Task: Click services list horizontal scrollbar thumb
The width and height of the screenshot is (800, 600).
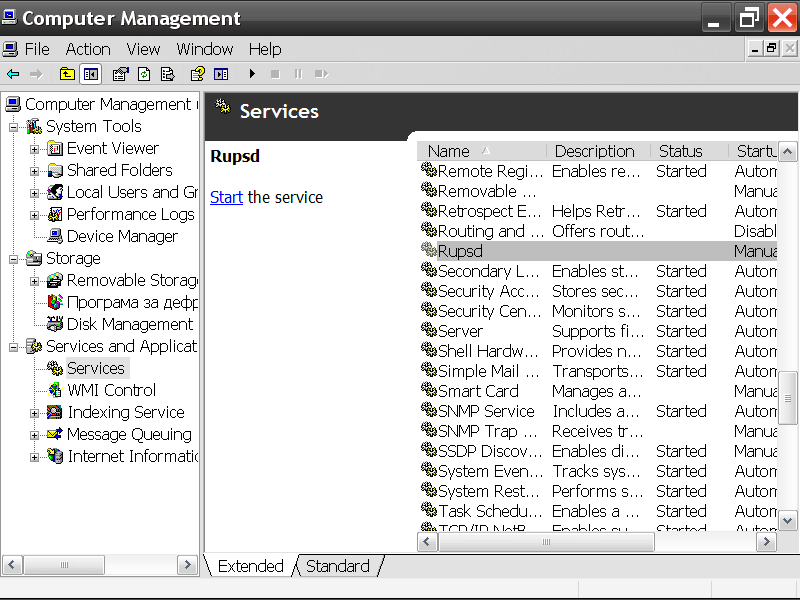Action: (546, 542)
